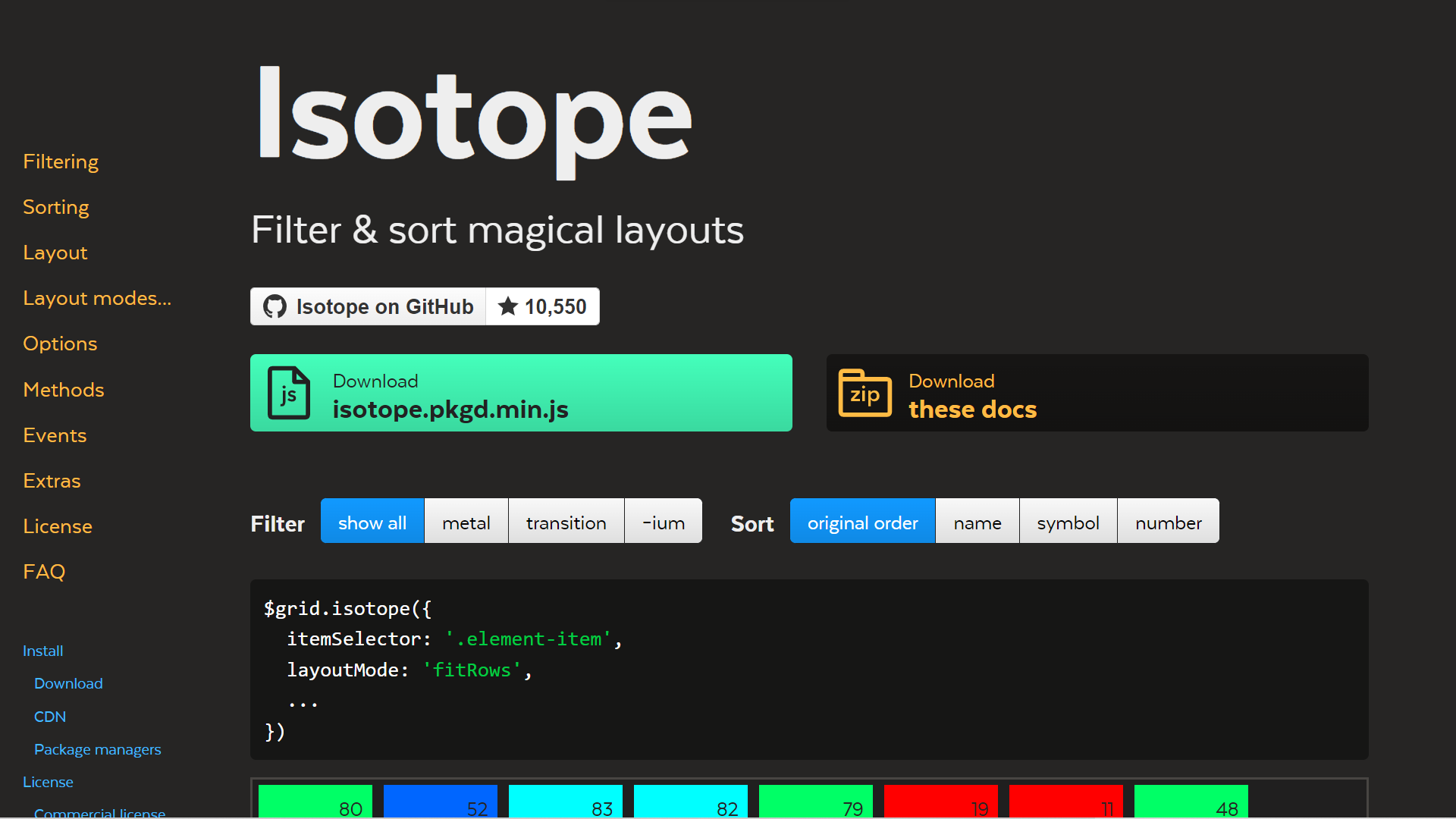Screen dimensions: 1456x819
Task: Sort items by name
Action: coord(977,522)
